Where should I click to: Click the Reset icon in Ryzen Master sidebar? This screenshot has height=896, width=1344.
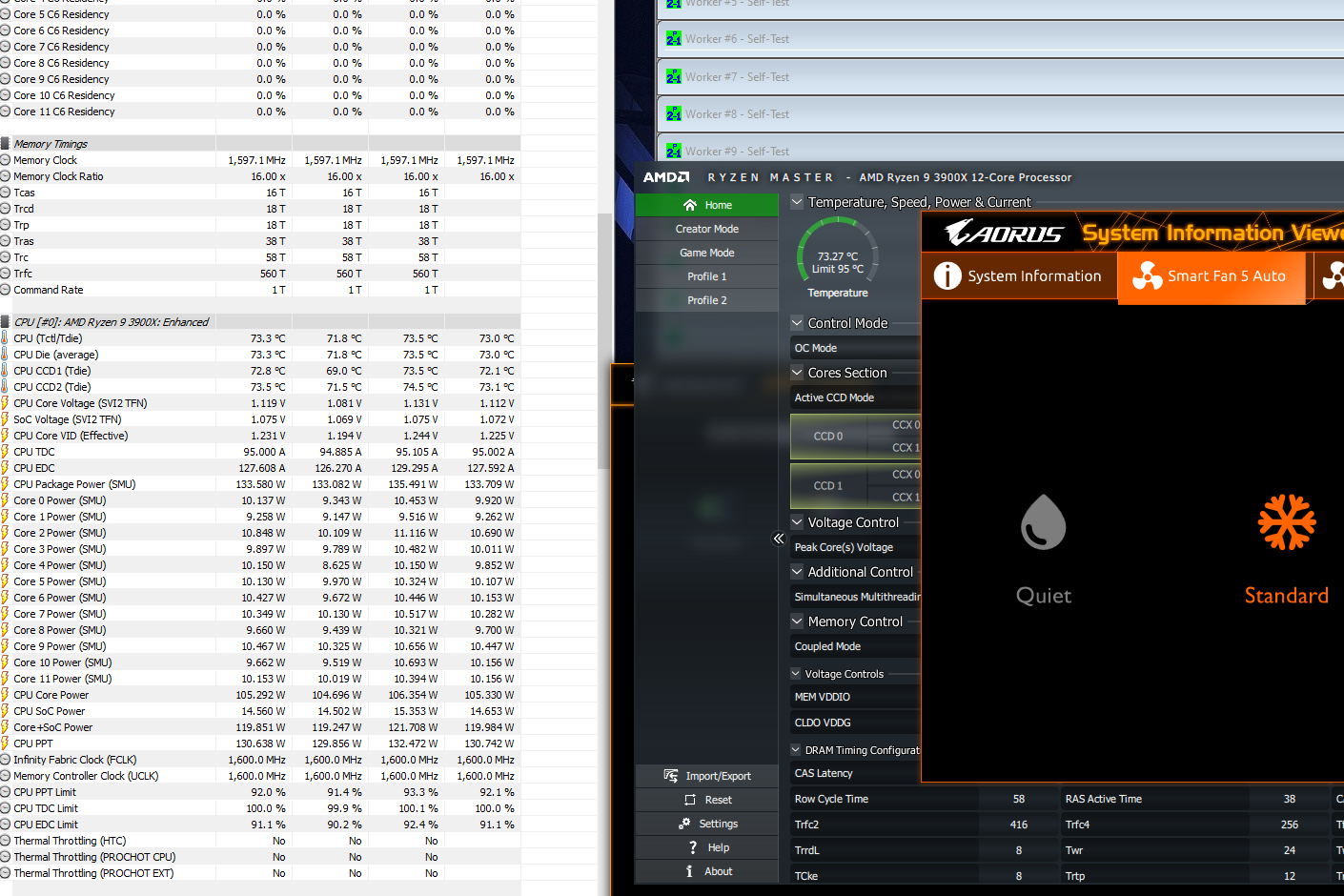pyautogui.click(x=690, y=800)
